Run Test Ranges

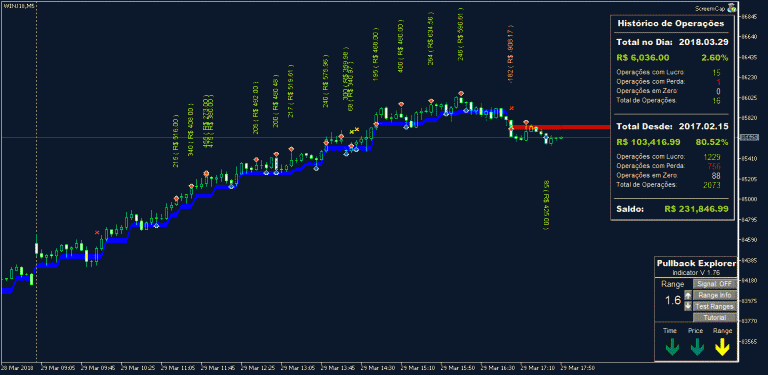(715, 306)
